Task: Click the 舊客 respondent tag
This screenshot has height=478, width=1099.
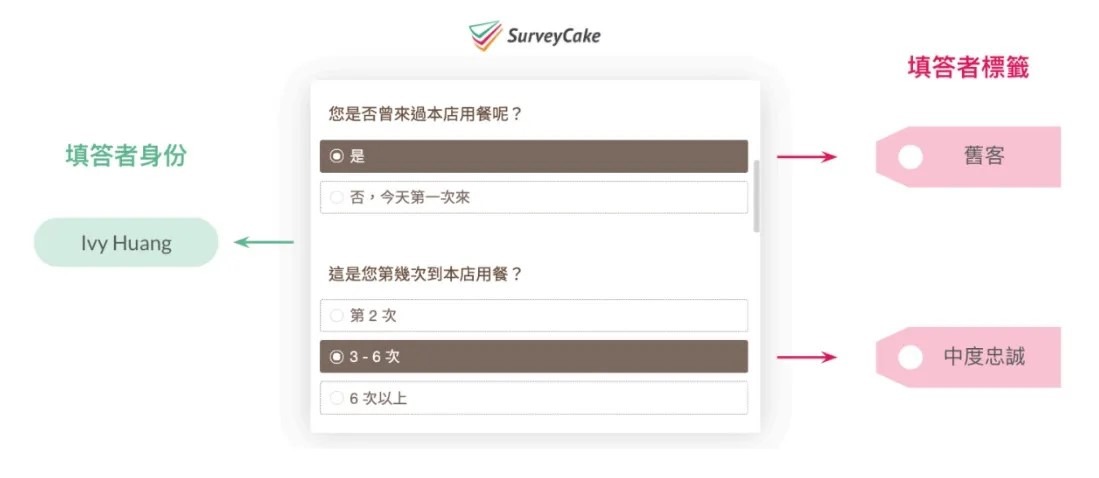Action: pos(968,156)
